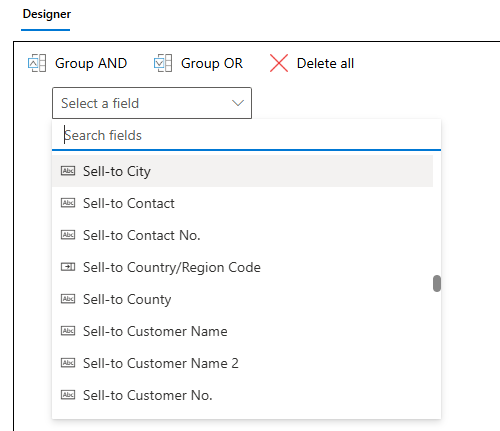Click the Group OR button label
Image resolution: width=500 pixels, height=431 pixels.
212,63
